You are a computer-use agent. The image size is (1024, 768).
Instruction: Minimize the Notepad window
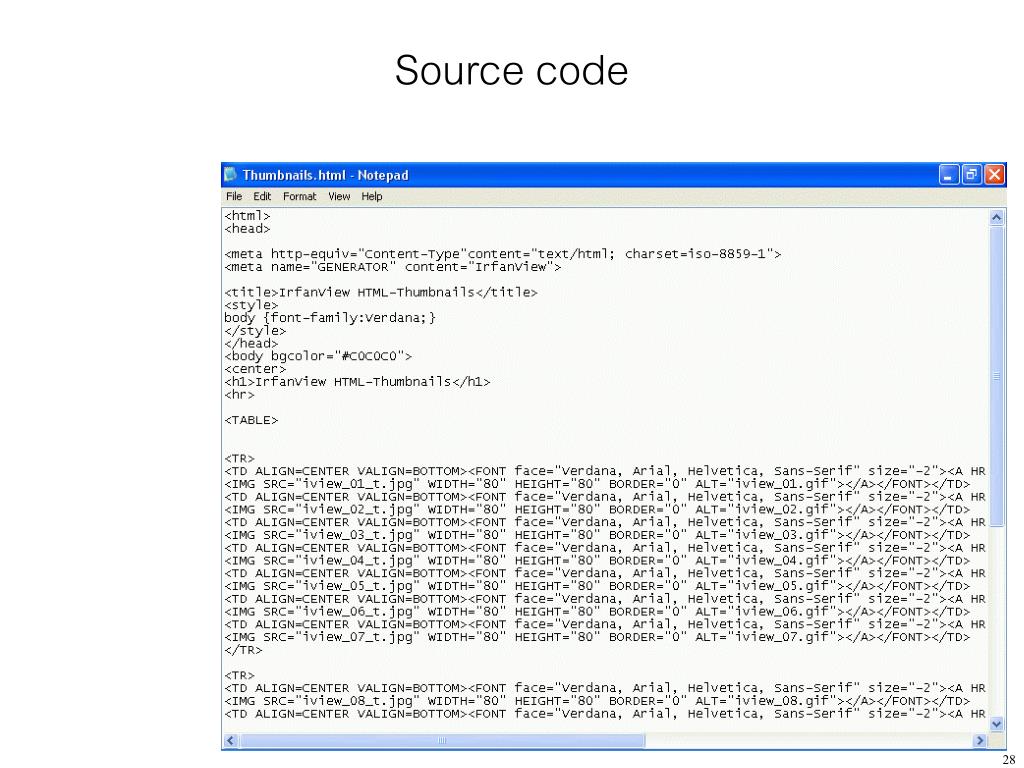949,175
